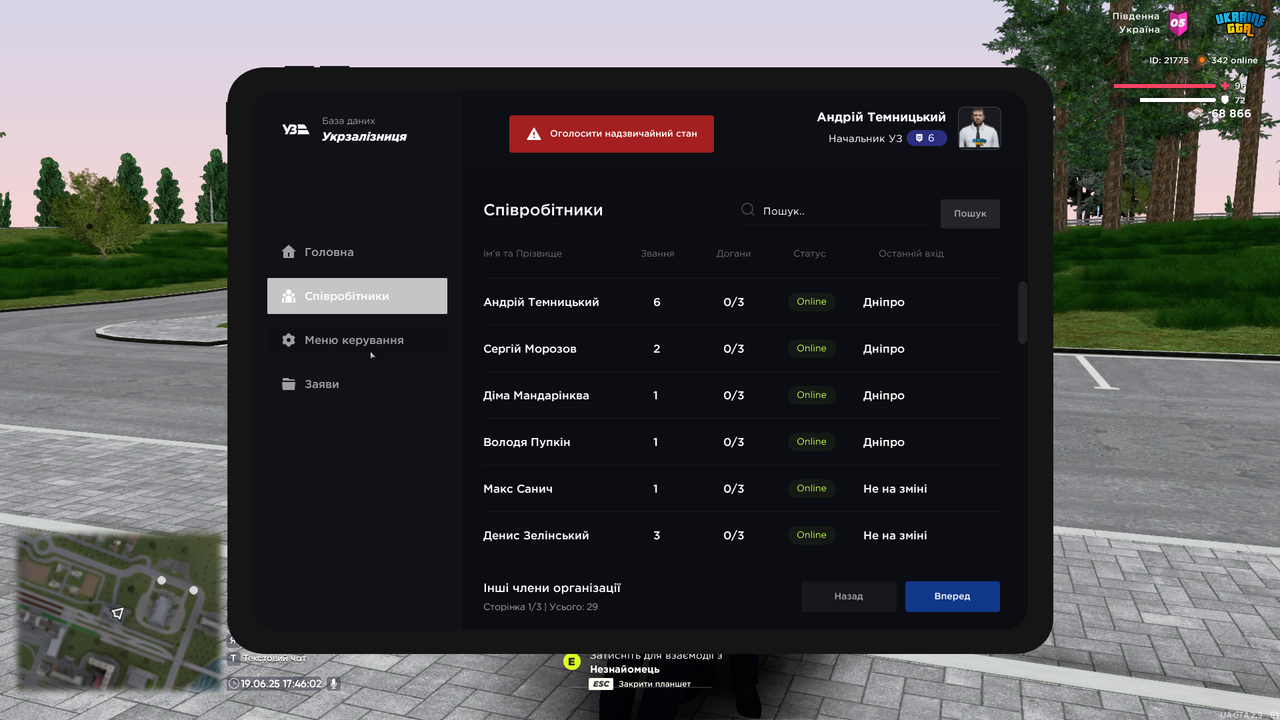Select the Співробітники menu item
1280x720 pixels.
(357, 296)
